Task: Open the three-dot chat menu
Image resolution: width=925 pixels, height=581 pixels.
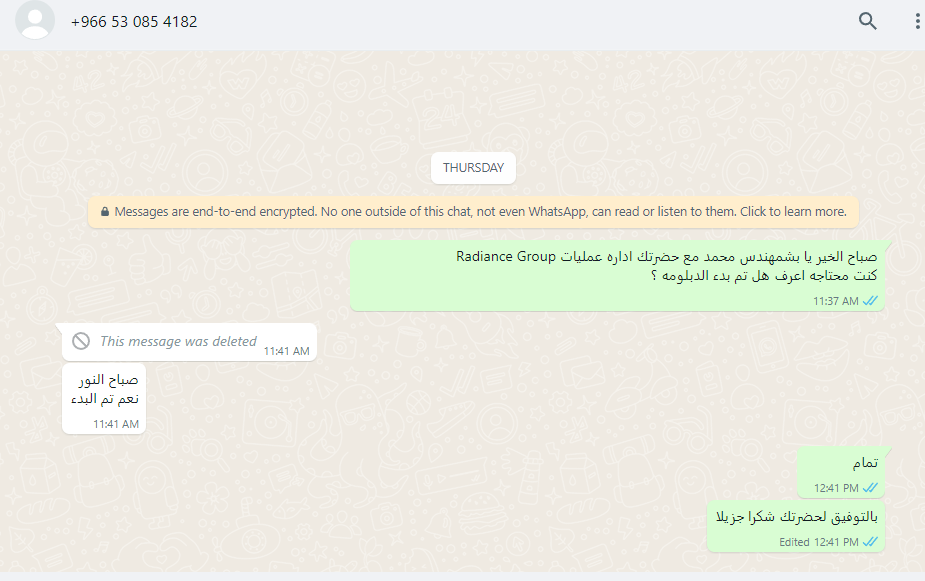Action: 917,21
